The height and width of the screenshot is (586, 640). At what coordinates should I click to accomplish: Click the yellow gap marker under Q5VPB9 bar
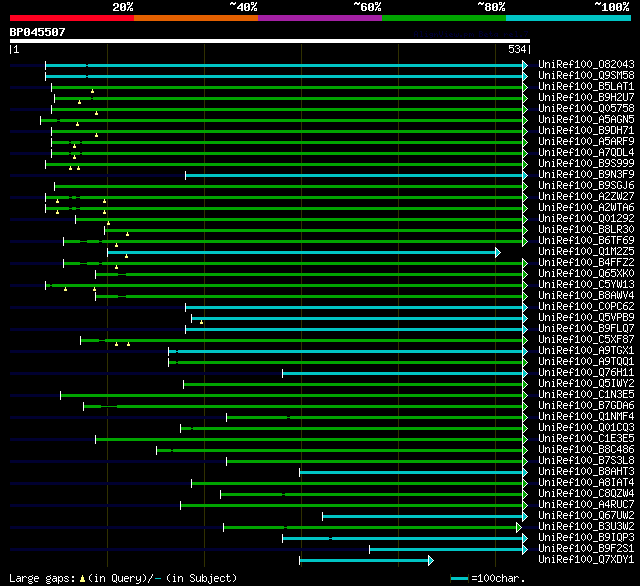click(202, 322)
